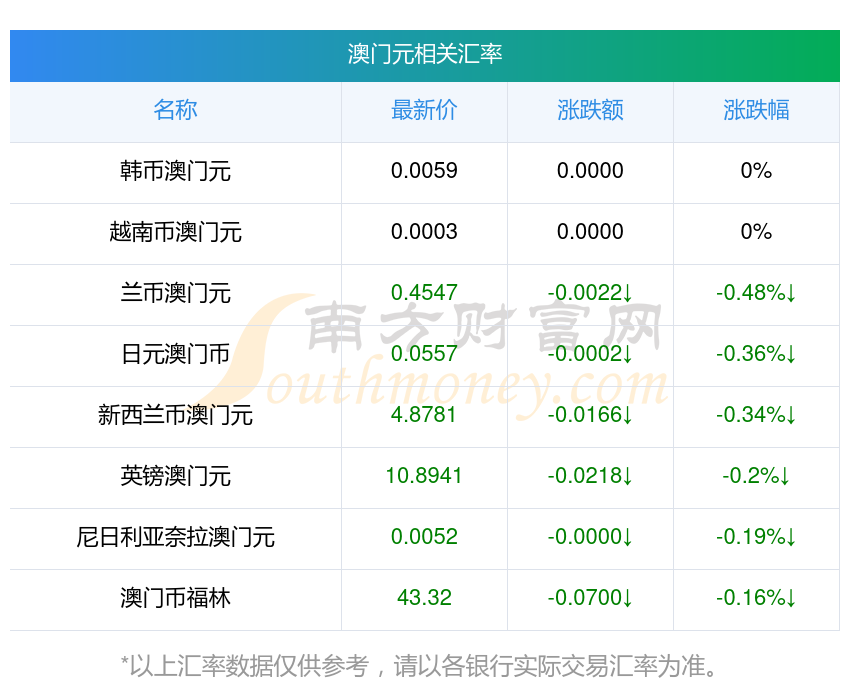Select the 涨跌幅 column header

click(x=756, y=111)
